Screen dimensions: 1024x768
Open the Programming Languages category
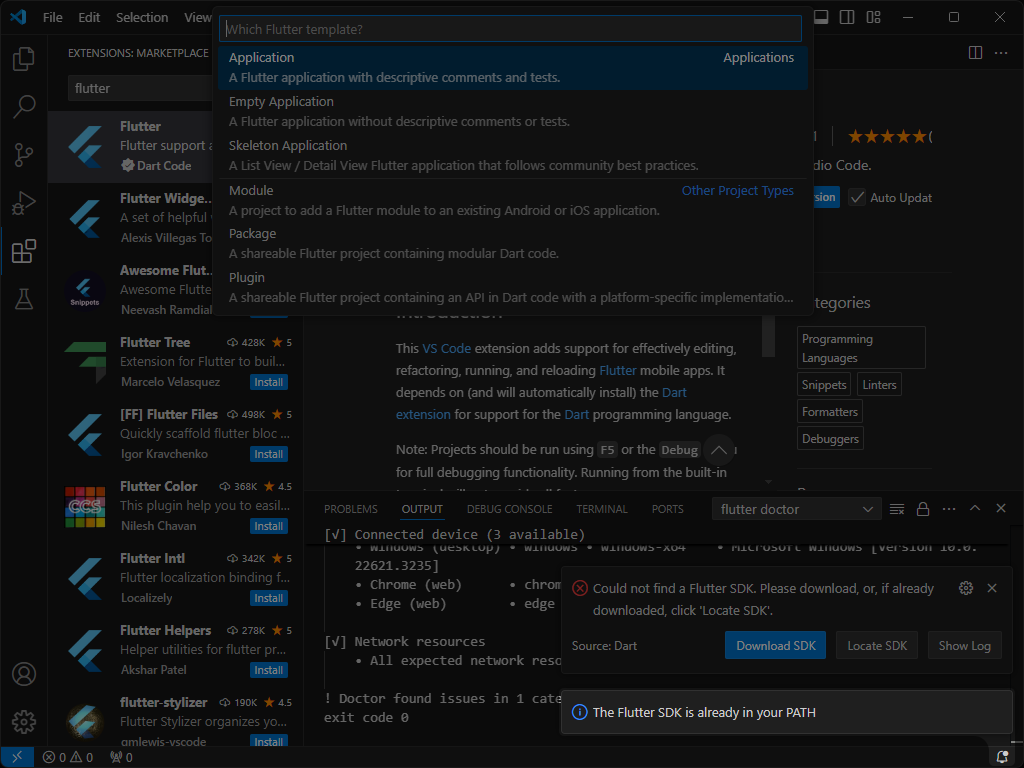point(861,348)
